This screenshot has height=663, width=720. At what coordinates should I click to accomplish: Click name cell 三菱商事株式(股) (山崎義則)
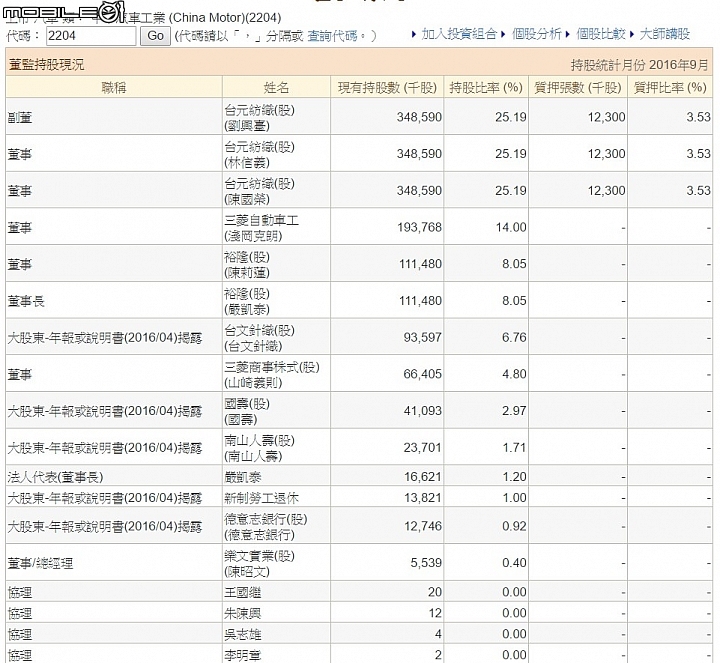coord(276,375)
